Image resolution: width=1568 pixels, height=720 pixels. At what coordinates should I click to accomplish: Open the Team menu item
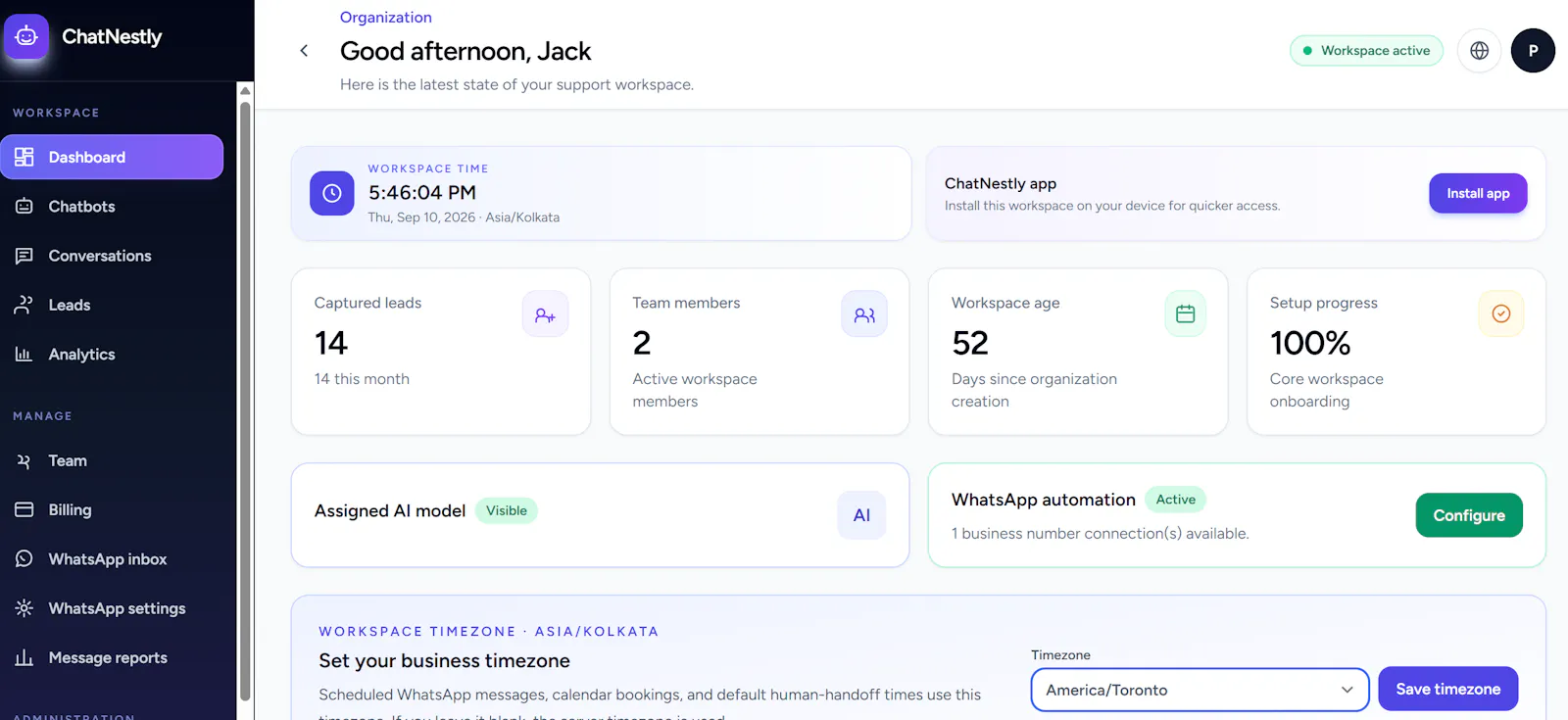(112, 460)
